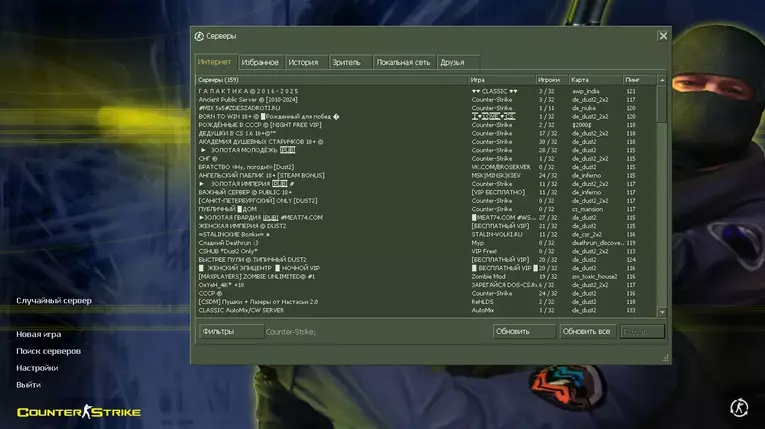This screenshot has width=765, height=429.
Task: Click Выйти in main menu
Action: (28, 385)
